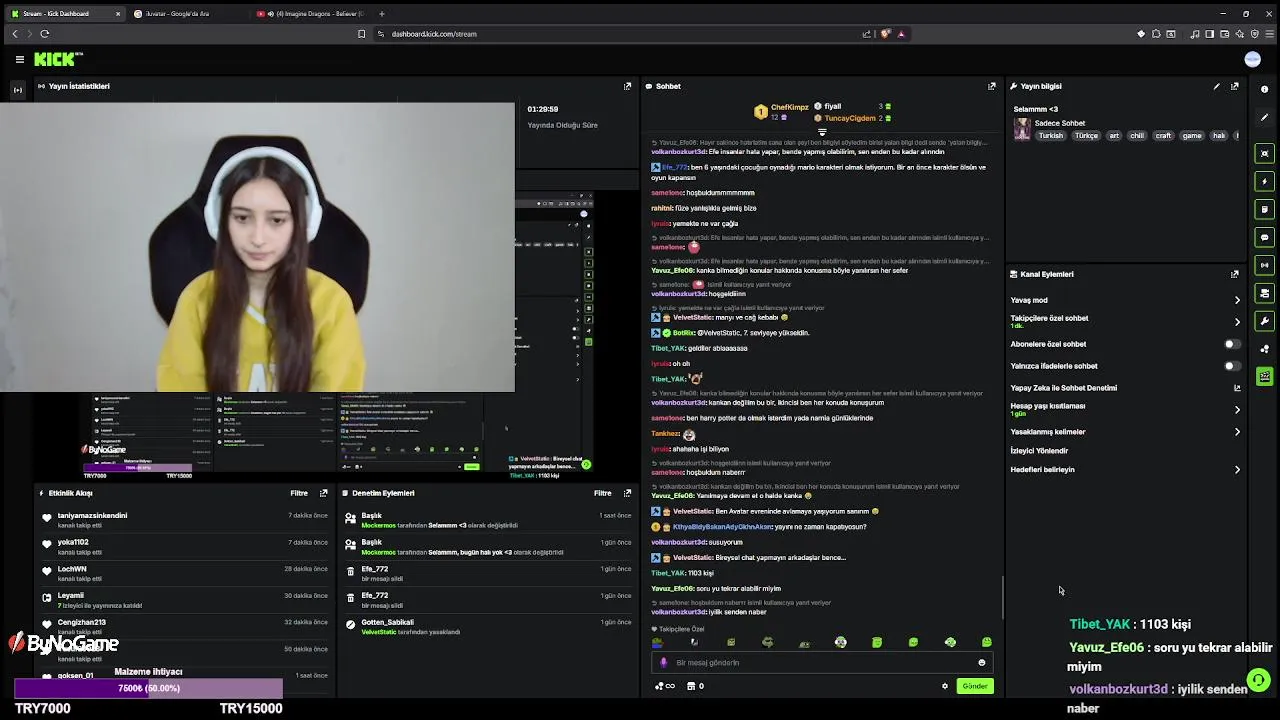Open the user avatar menu
This screenshot has width=1280, height=720.
pyautogui.click(x=1252, y=60)
